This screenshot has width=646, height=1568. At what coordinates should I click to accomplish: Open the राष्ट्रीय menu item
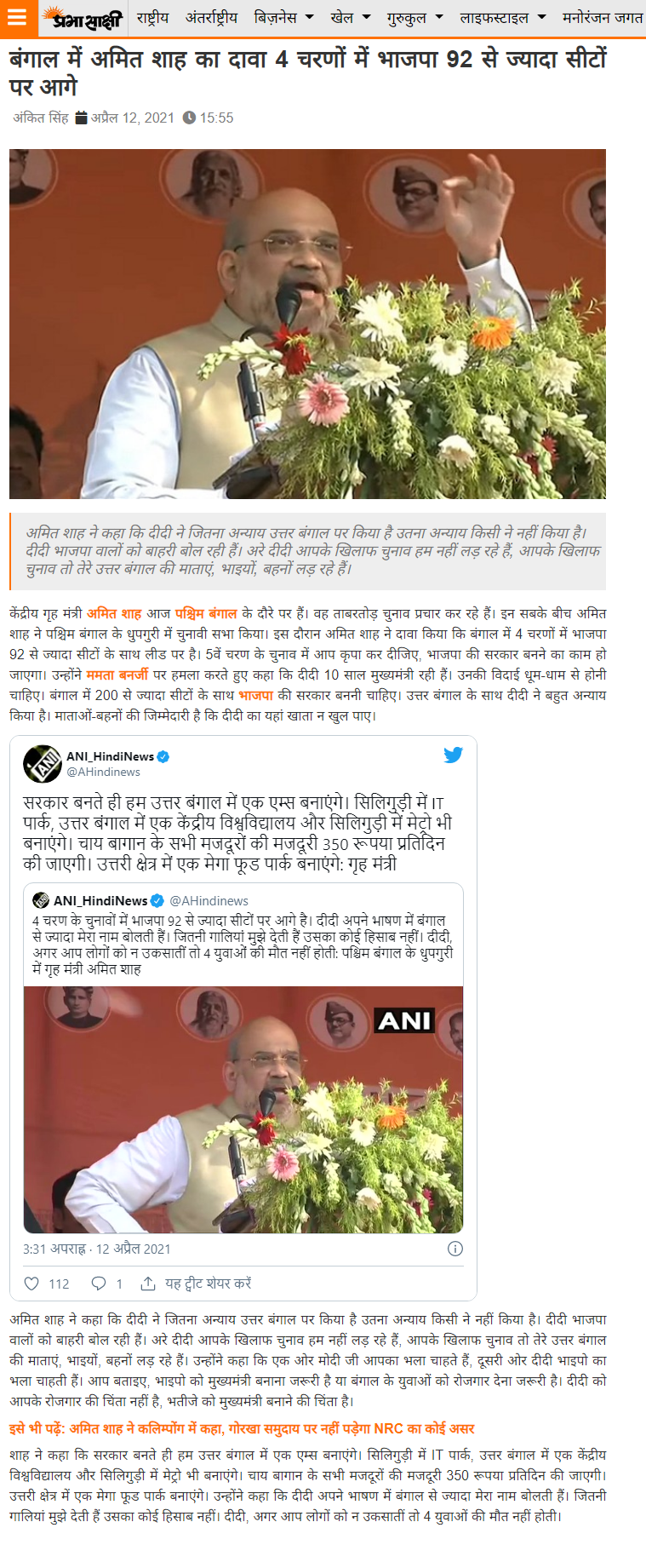[x=153, y=17]
